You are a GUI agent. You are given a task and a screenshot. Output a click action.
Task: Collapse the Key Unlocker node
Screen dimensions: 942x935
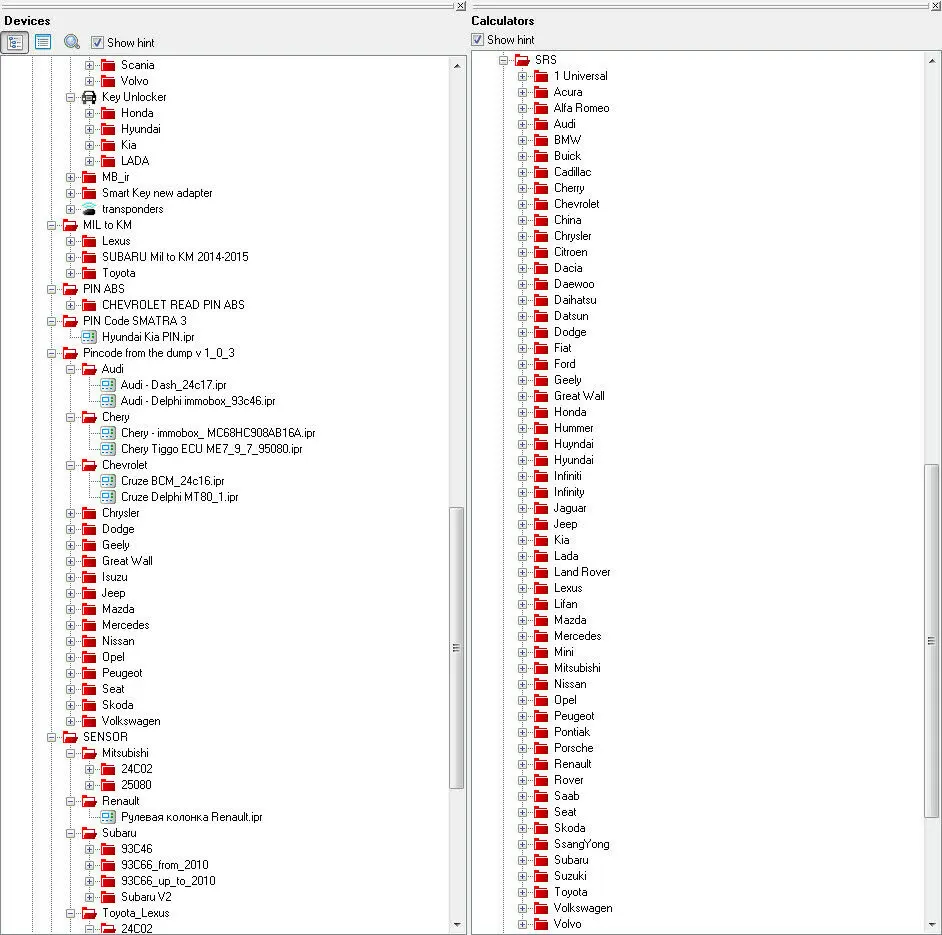70,97
